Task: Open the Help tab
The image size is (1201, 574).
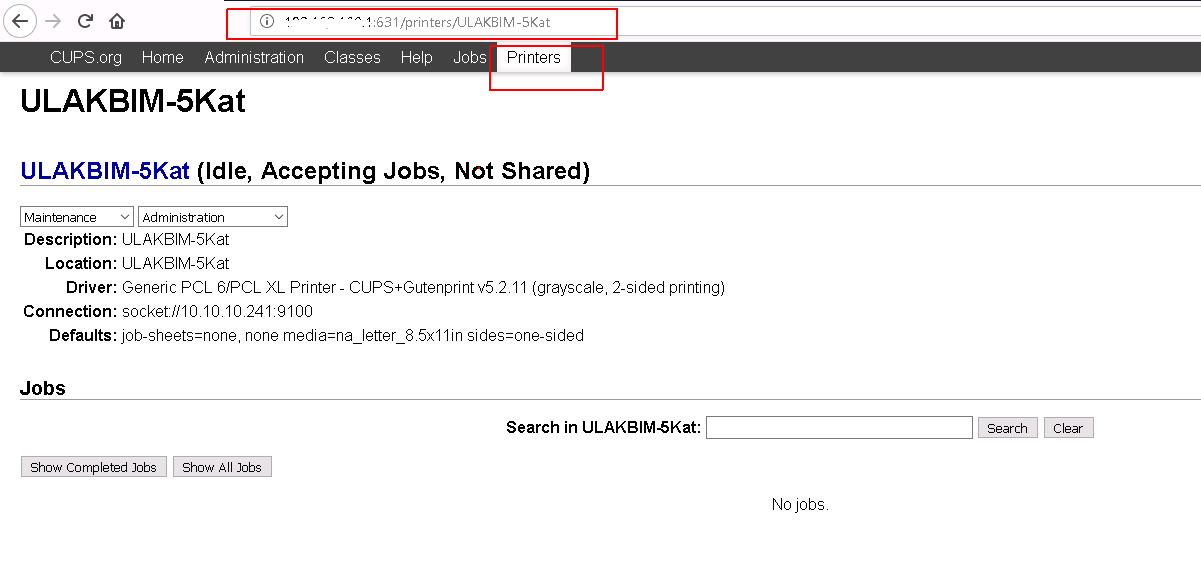Action: tap(416, 58)
